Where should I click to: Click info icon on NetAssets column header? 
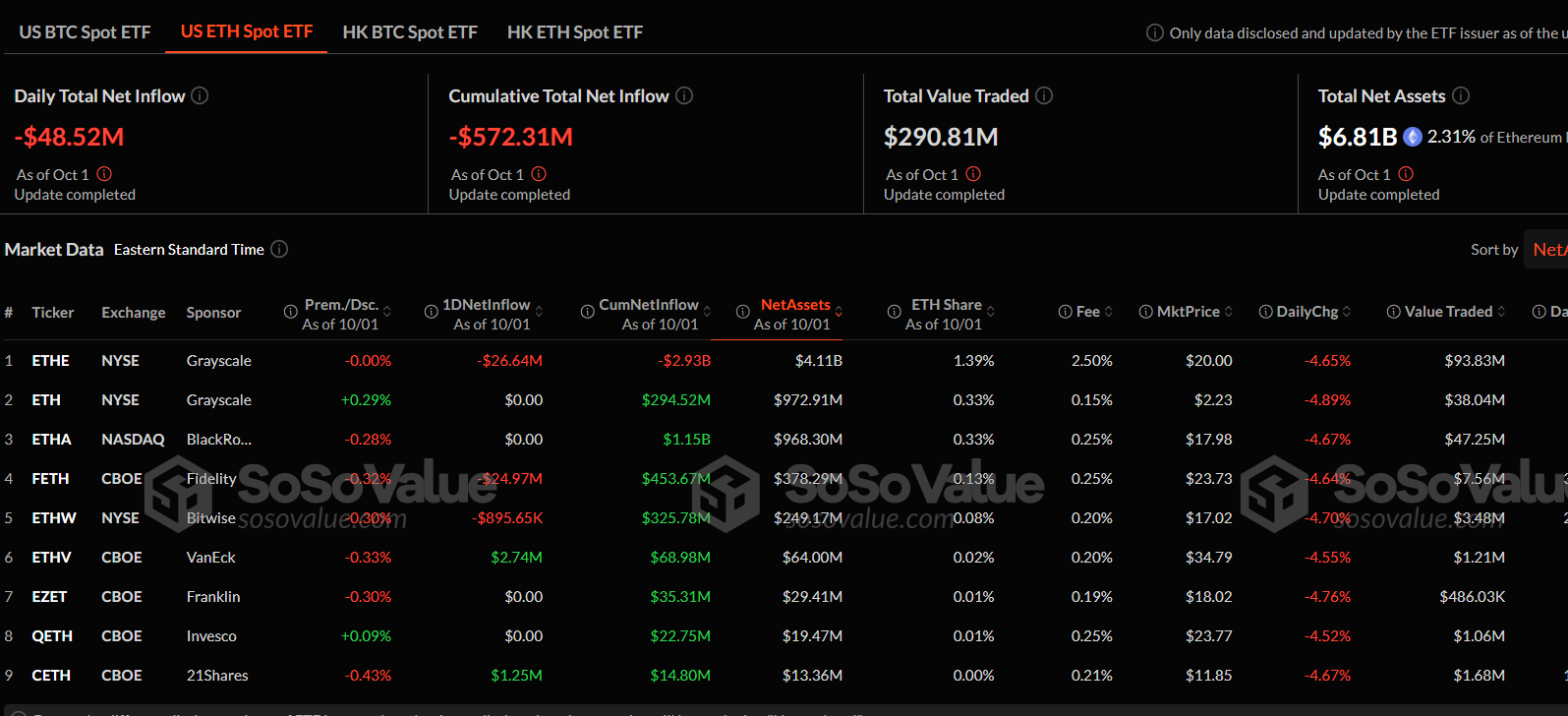click(x=743, y=312)
